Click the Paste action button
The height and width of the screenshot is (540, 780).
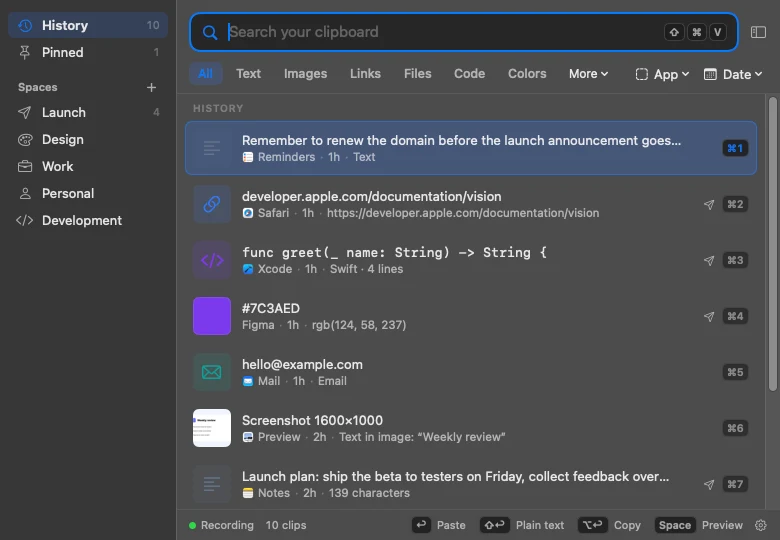(439, 525)
